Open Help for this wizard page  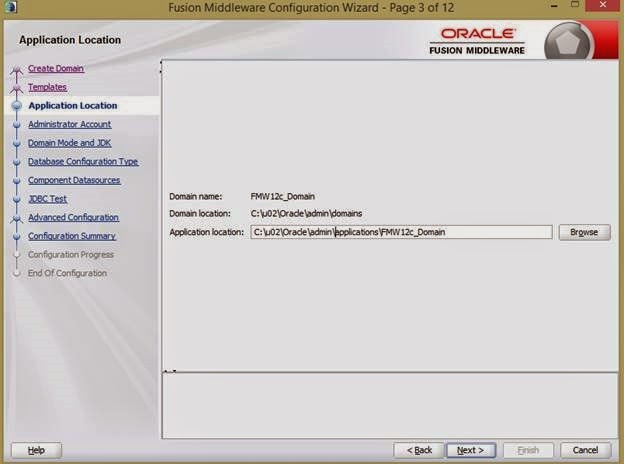pyautogui.click(x=36, y=450)
